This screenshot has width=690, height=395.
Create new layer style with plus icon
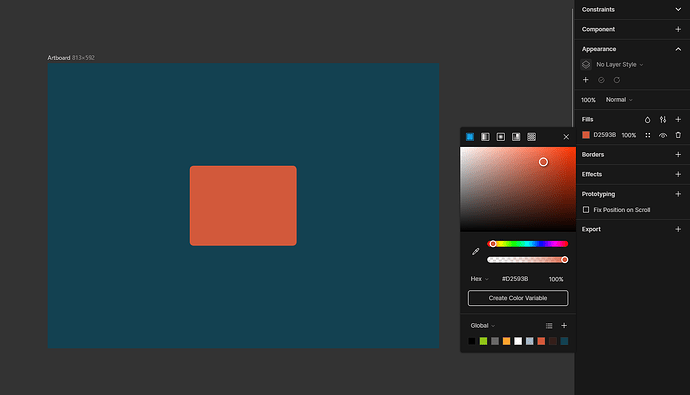586,80
